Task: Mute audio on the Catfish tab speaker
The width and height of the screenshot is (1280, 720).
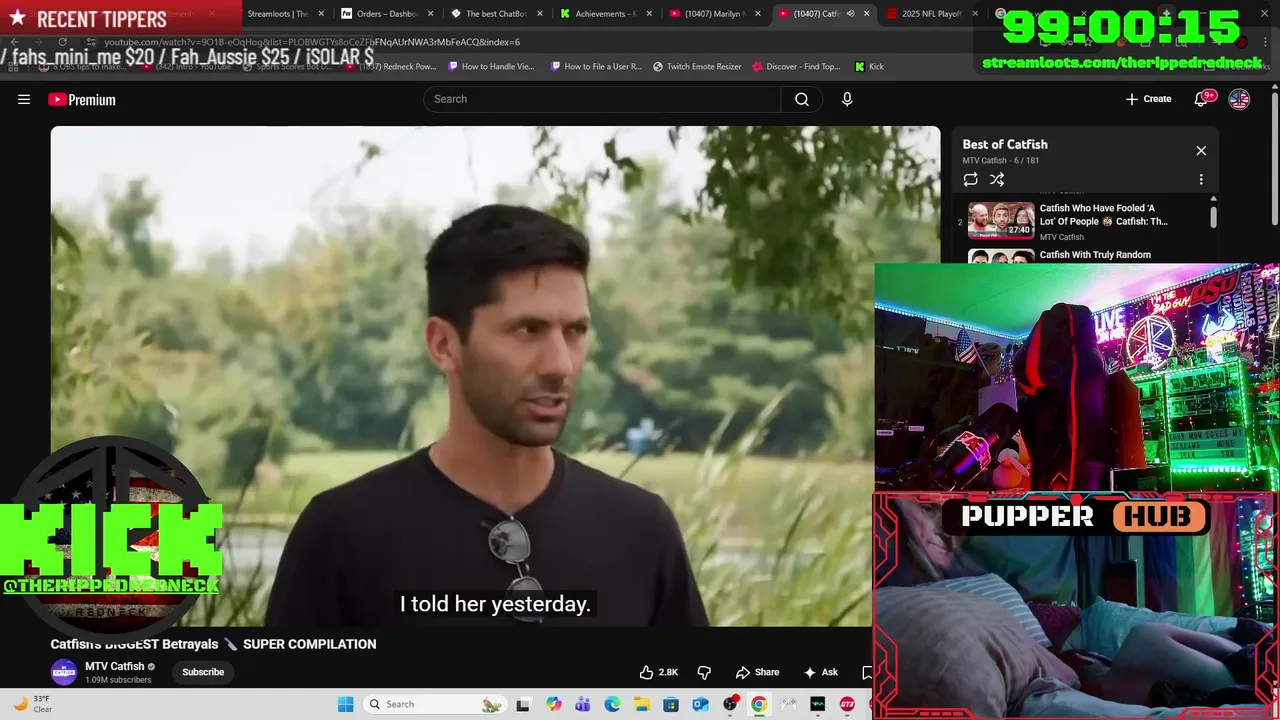Action: (x=850, y=14)
